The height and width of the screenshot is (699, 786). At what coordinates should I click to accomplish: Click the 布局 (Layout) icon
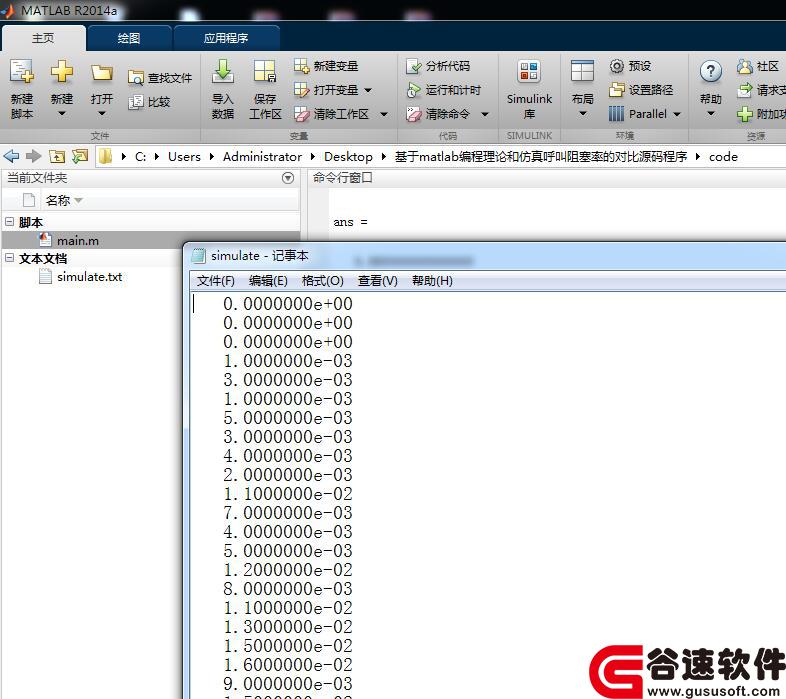(x=582, y=71)
